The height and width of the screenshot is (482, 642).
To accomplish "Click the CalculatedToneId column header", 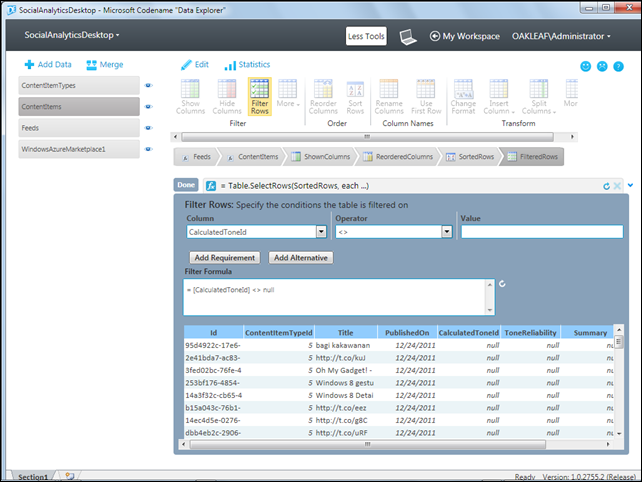I will [469, 333].
